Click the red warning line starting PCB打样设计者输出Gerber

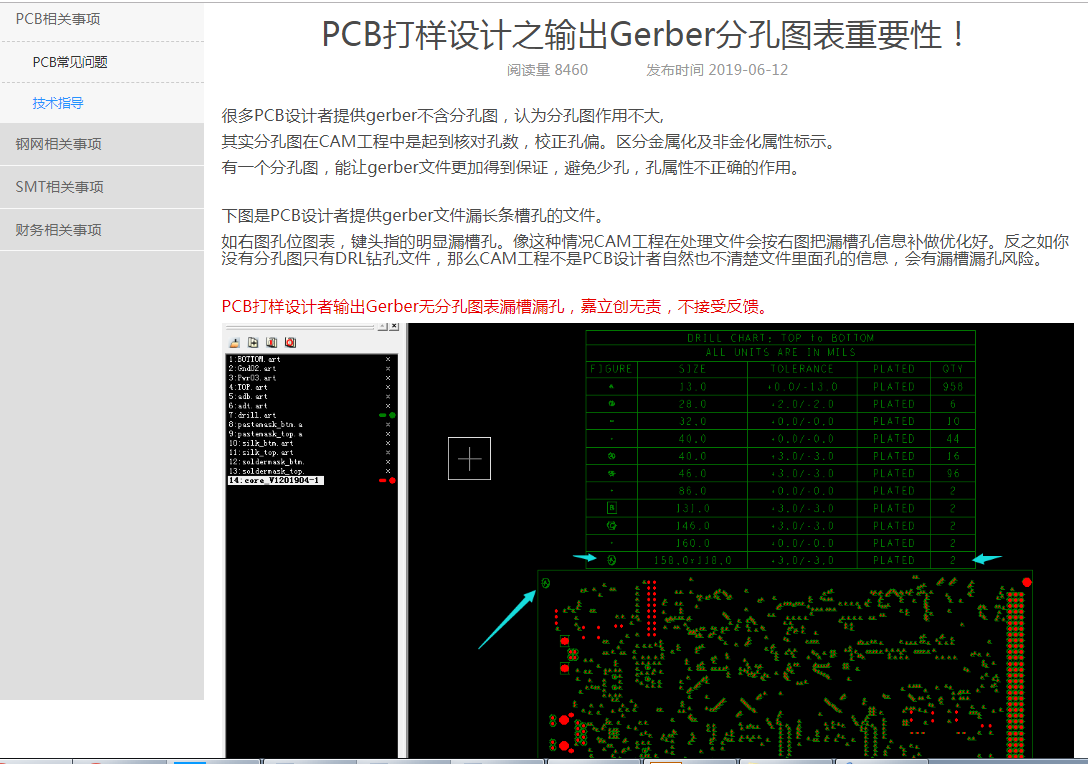click(x=496, y=307)
